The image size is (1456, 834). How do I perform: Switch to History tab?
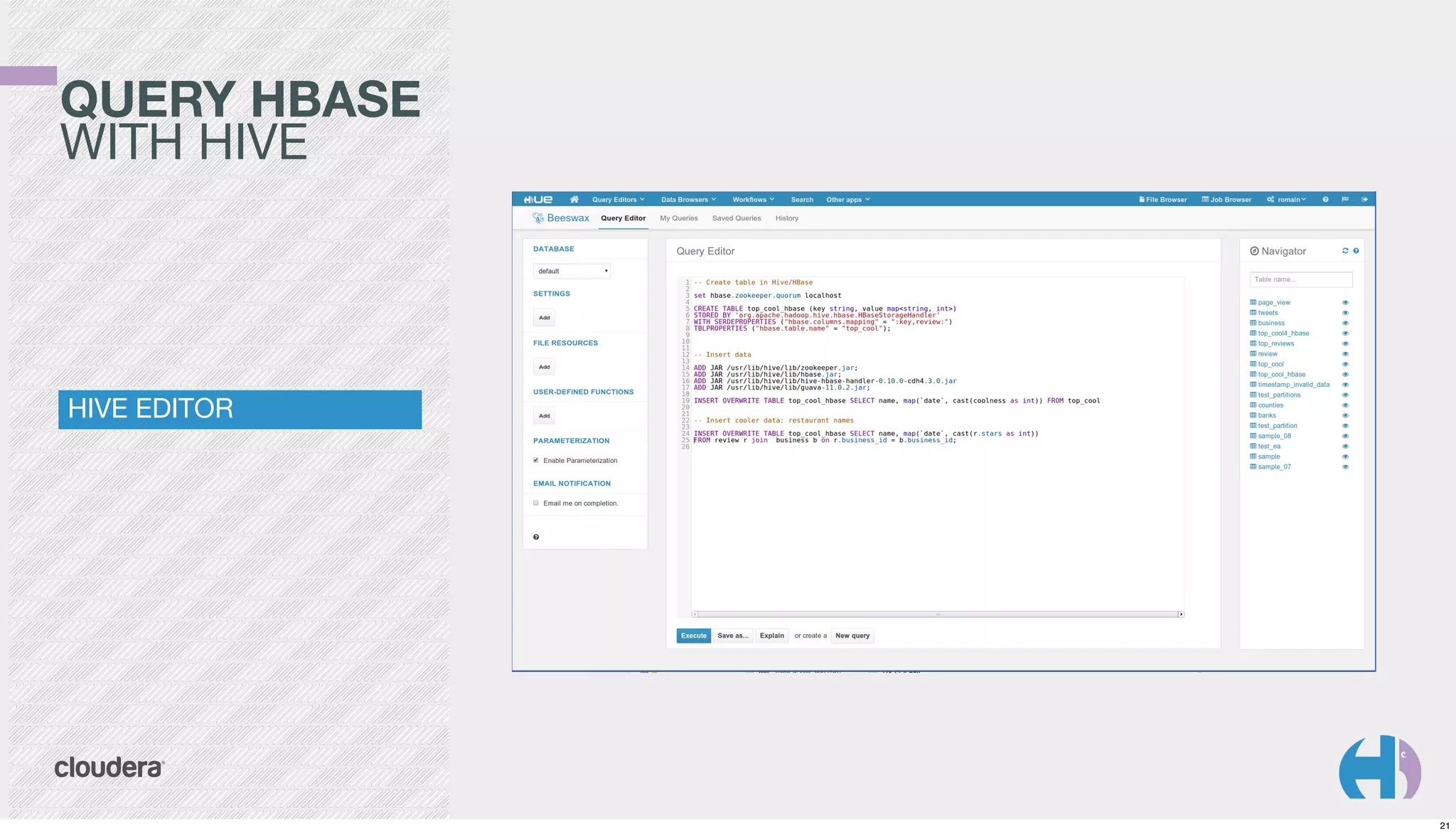[x=787, y=218]
